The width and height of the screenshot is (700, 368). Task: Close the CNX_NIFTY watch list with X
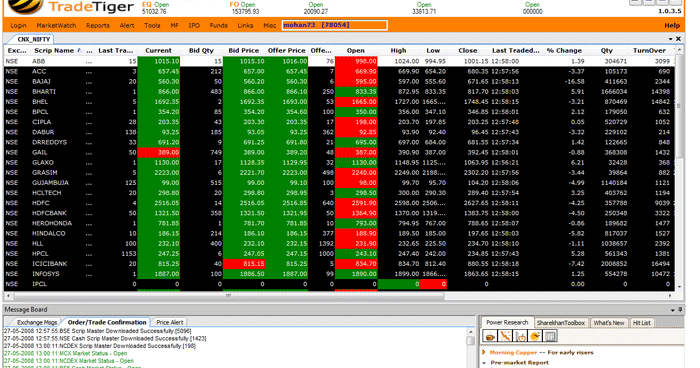click(x=678, y=39)
